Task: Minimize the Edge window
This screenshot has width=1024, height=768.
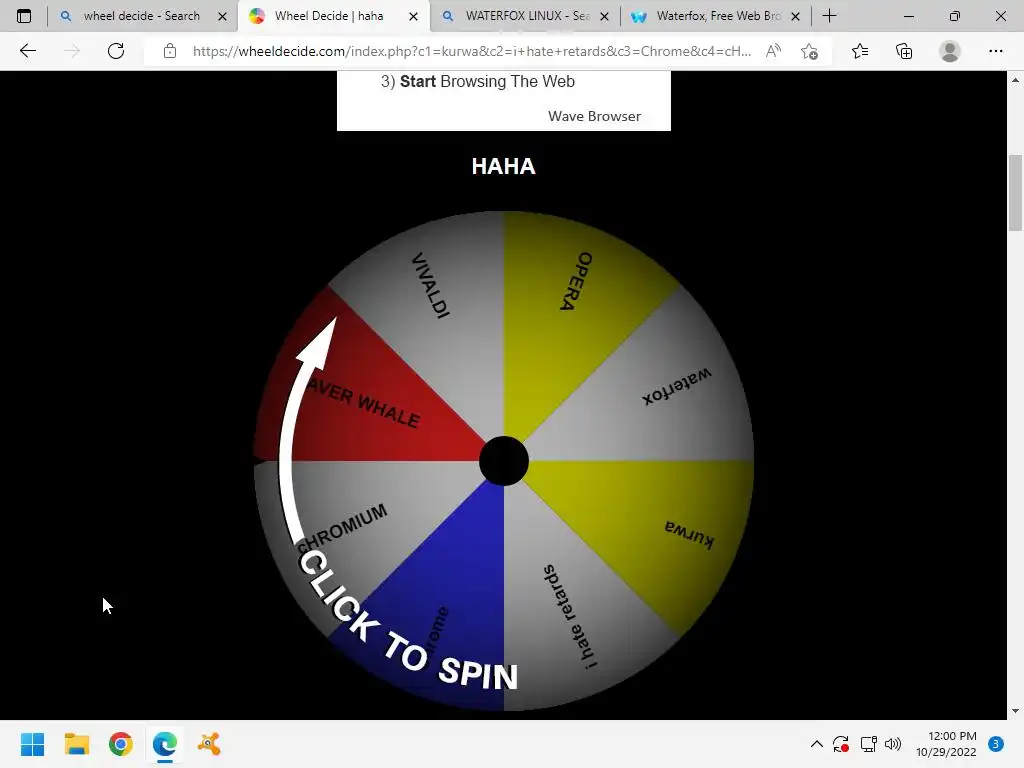Action: (908, 16)
